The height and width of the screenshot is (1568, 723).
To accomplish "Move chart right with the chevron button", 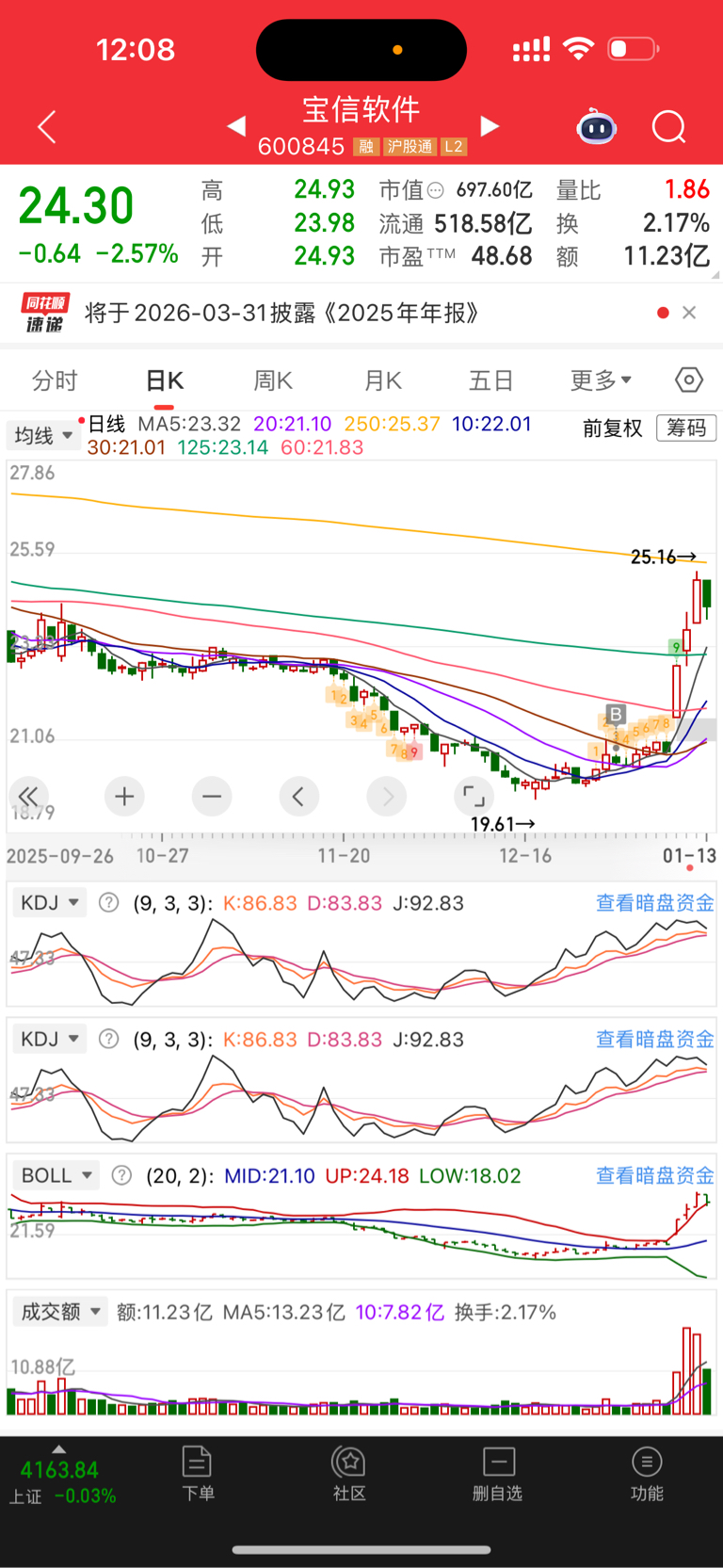I will pyautogui.click(x=387, y=797).
